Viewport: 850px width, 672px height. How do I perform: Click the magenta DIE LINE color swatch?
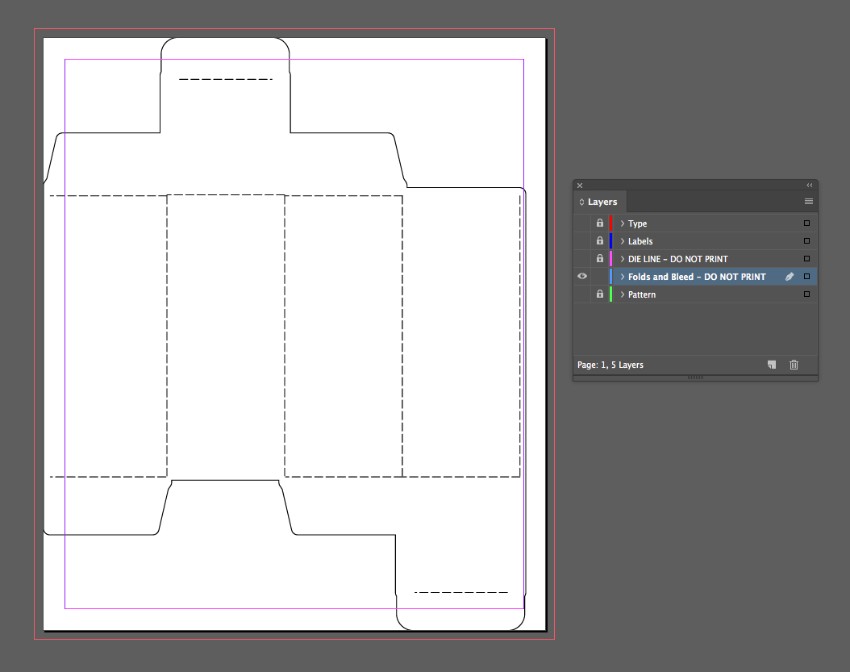pos(611,259)
